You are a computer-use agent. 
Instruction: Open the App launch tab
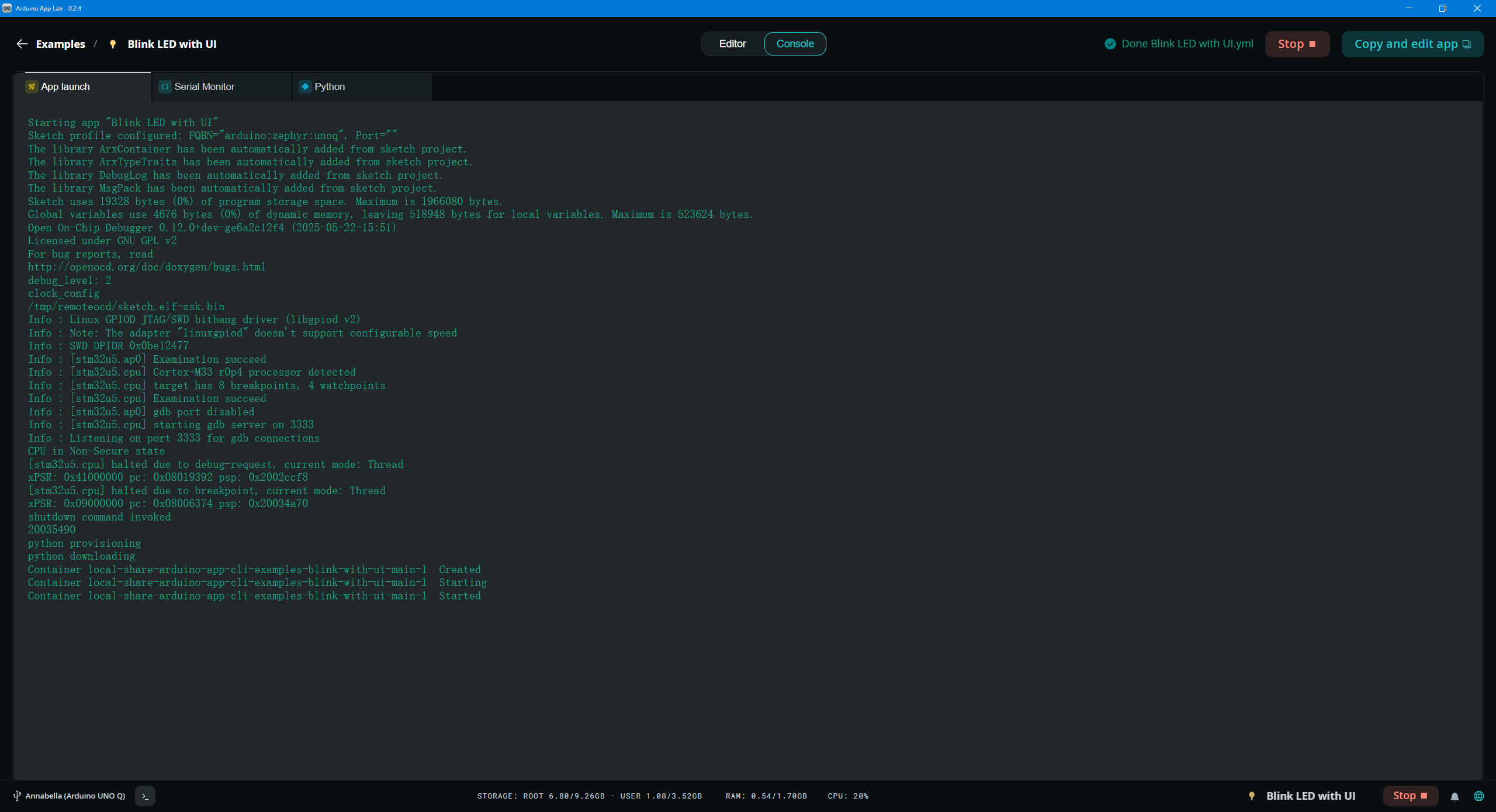[82, 86]
